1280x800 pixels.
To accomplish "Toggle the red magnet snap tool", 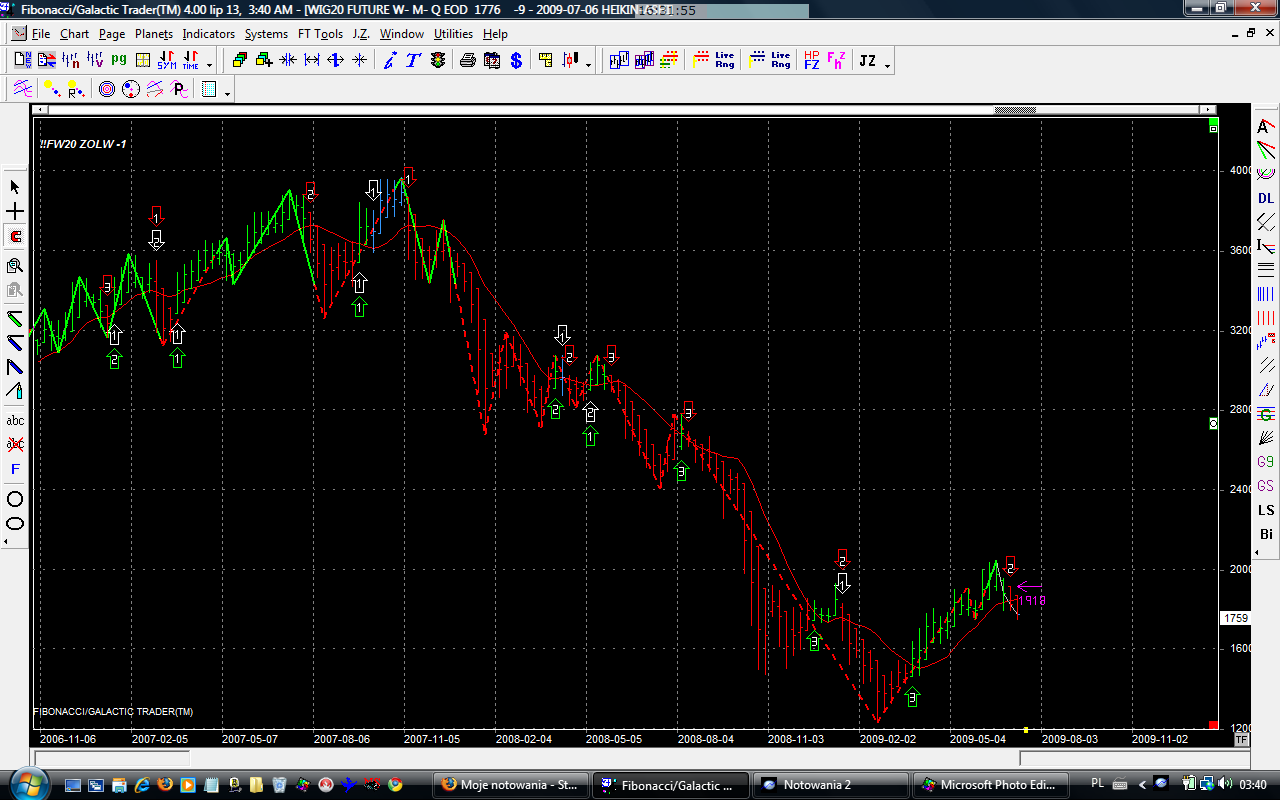I will (x=15, y=237).
